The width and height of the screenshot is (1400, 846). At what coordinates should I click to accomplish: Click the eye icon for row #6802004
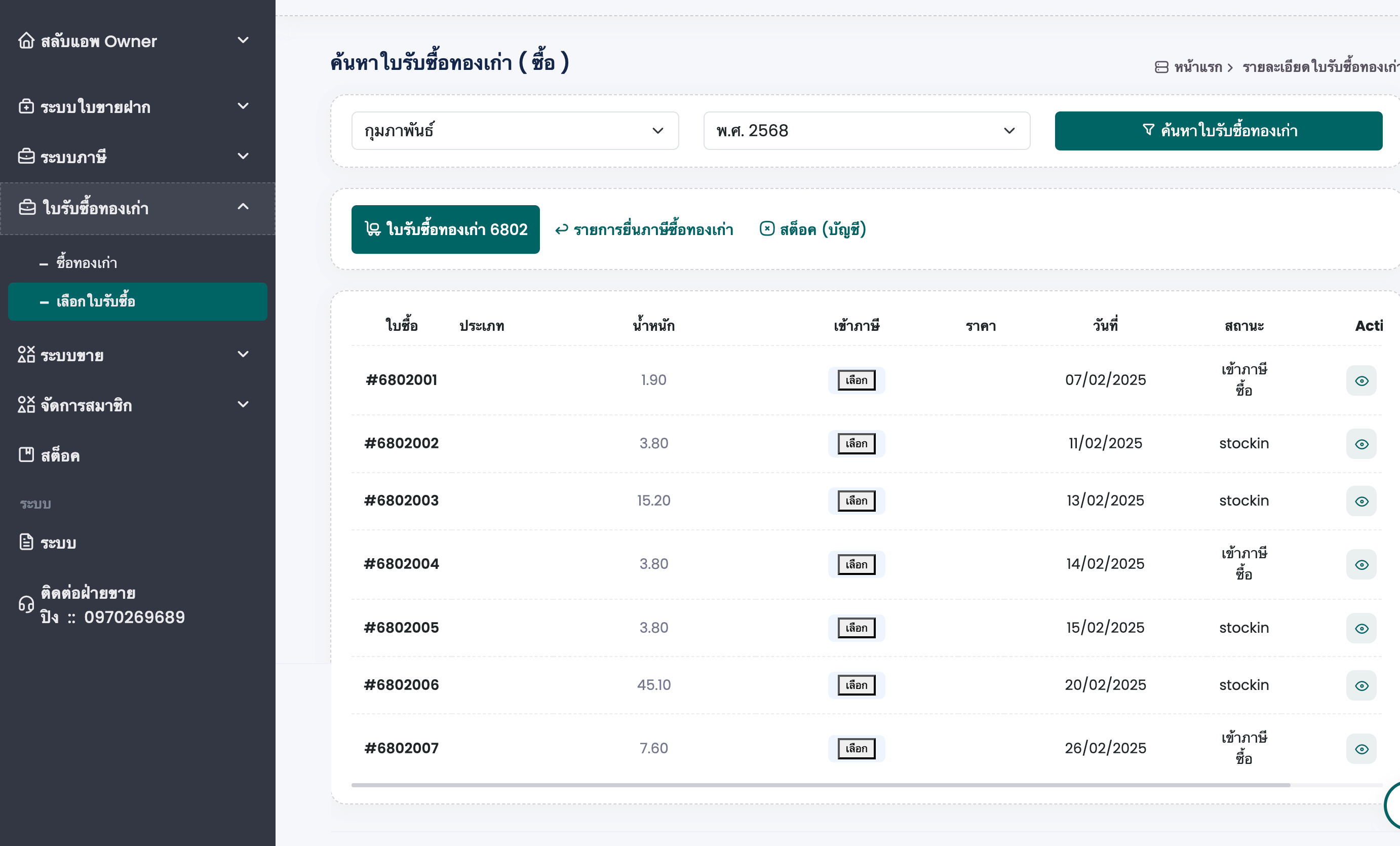(x=1361, y=565)
